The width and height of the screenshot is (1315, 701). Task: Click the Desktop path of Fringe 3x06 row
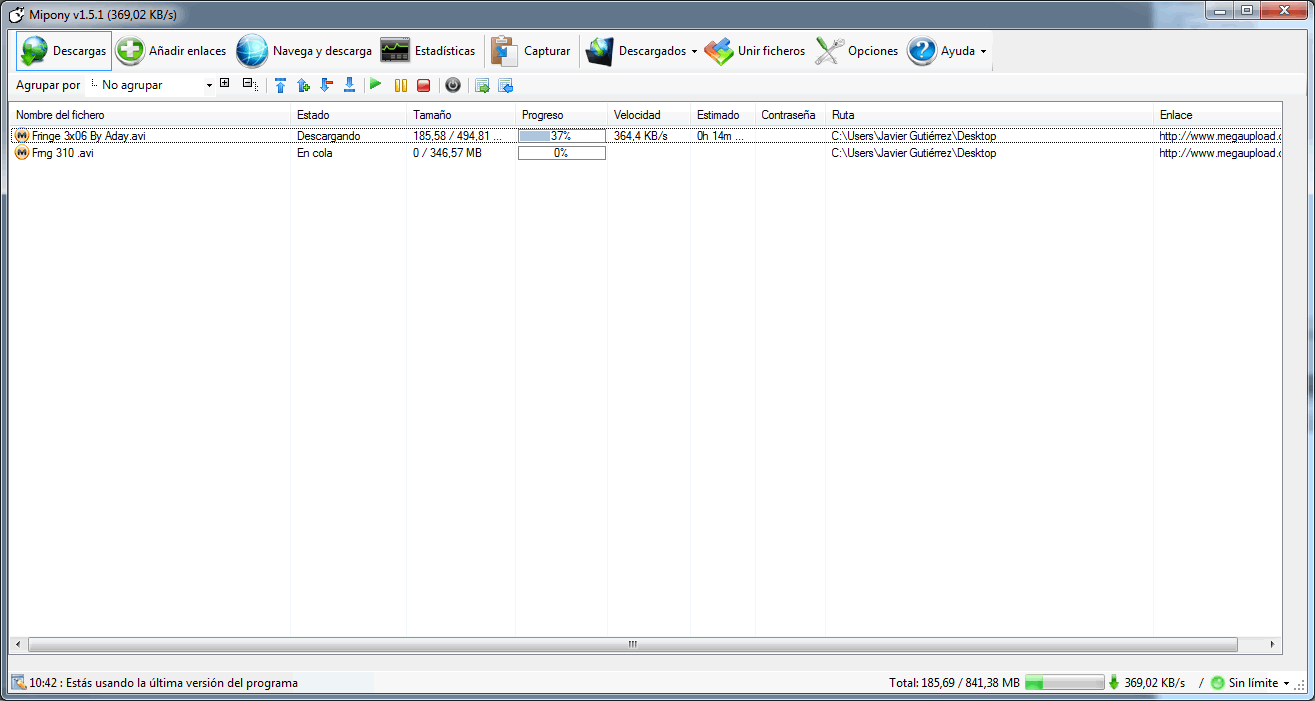click(913, 135)
